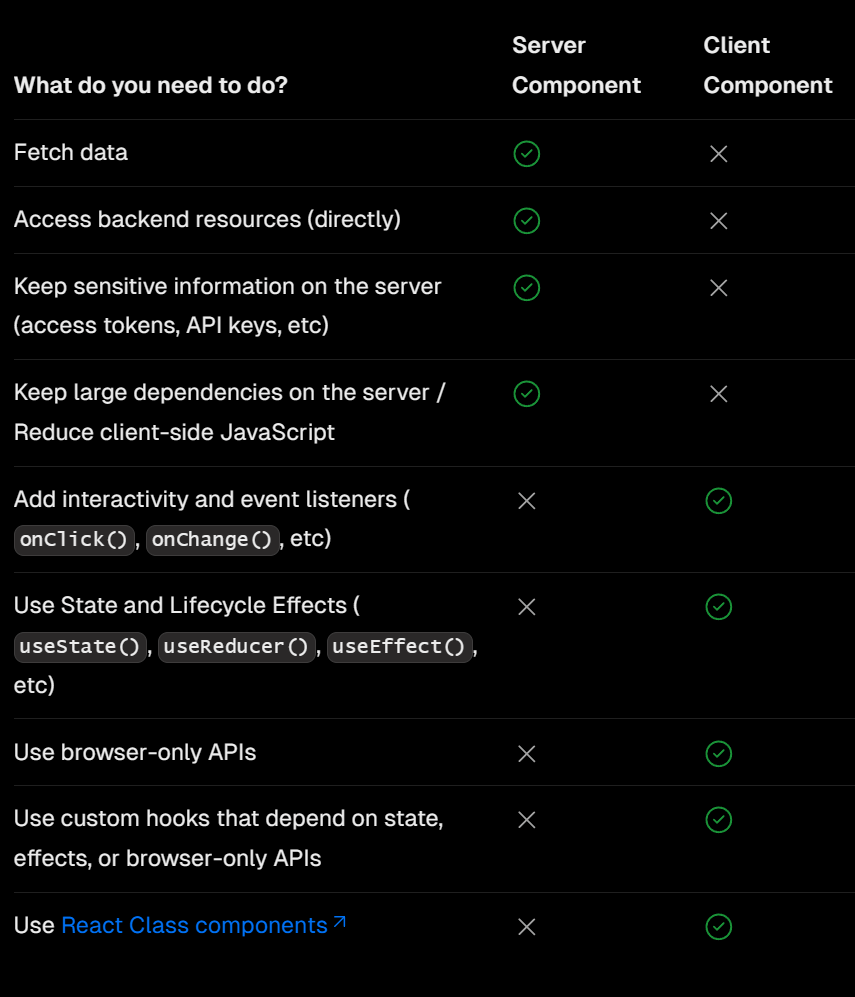Click the Server Component column header
The image size is (855, 997).
click(x=576, y=65)
